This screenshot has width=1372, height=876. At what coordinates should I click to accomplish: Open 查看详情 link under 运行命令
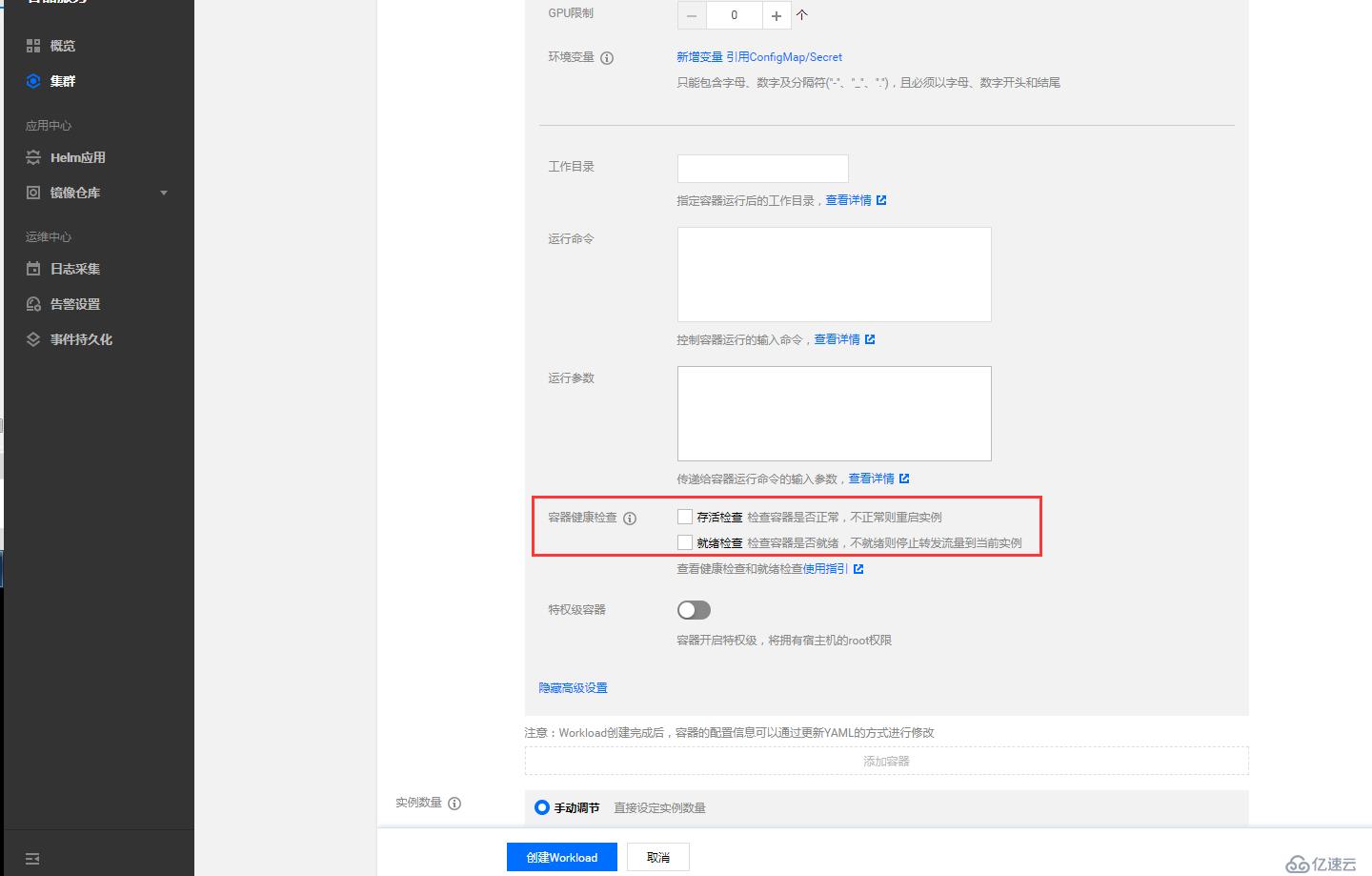(837, 339)
